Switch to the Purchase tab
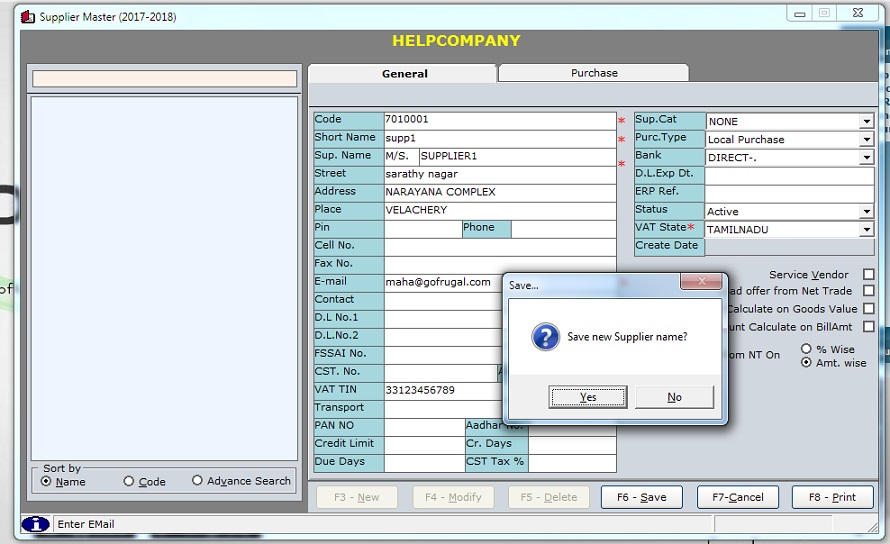This screenshot has height=544, width=890. pyautogui.click(x=594, y=73)
